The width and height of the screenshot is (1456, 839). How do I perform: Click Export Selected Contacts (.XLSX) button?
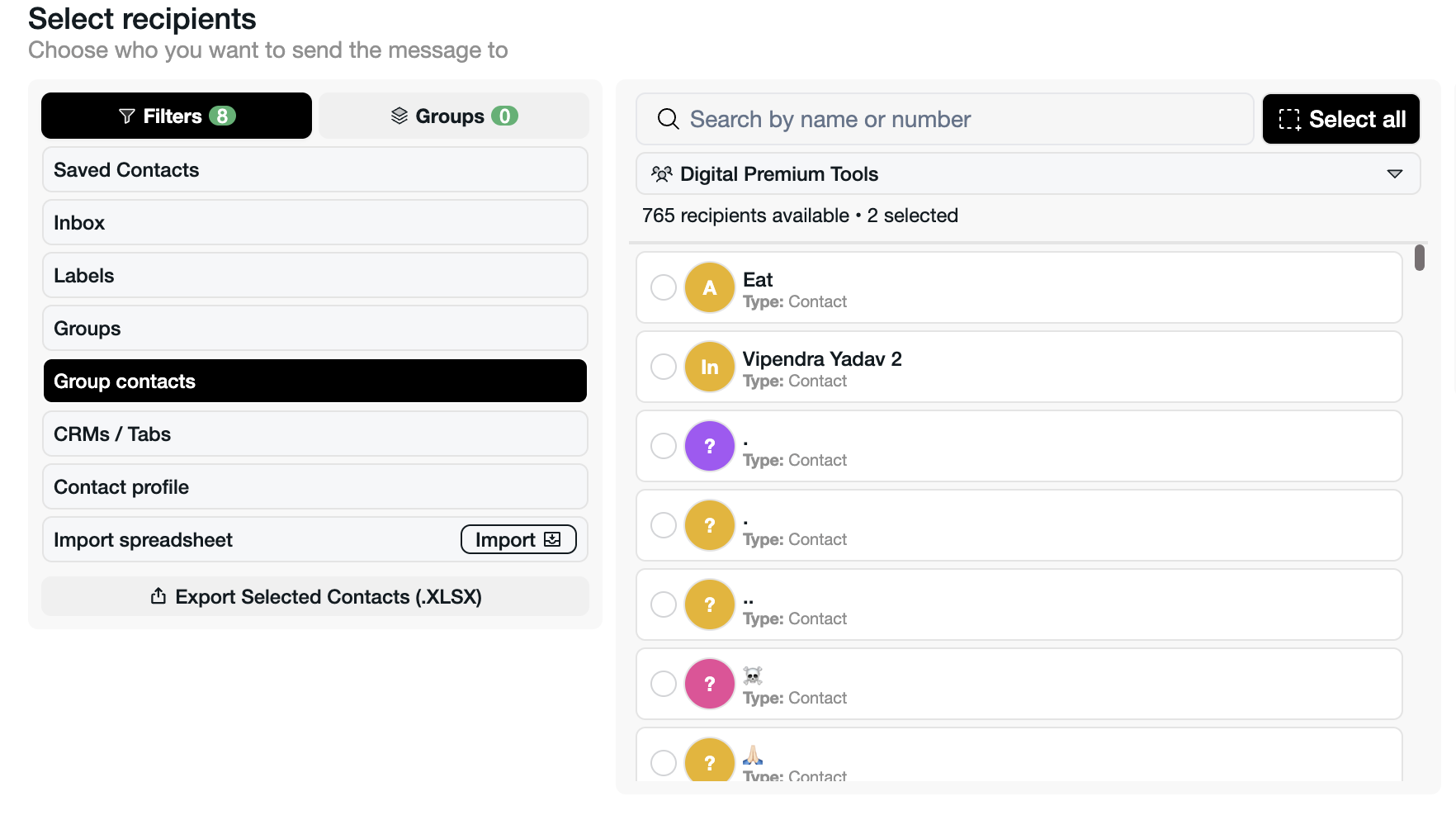click(x=314, y=596)
